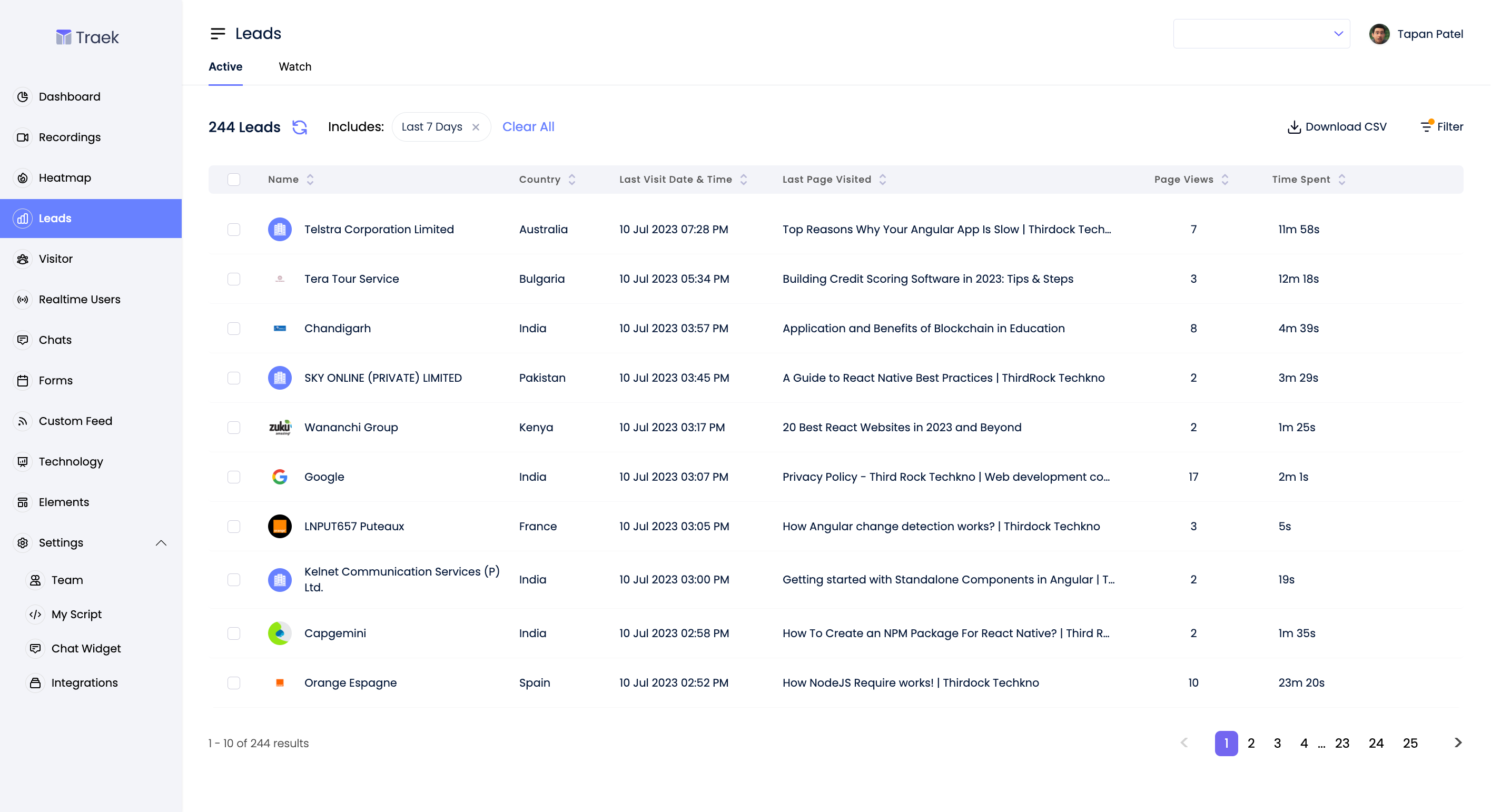The image size is (1491, 812).
Task: Click the hamburger icon beside Leads title
Action: tap(218, 33)
